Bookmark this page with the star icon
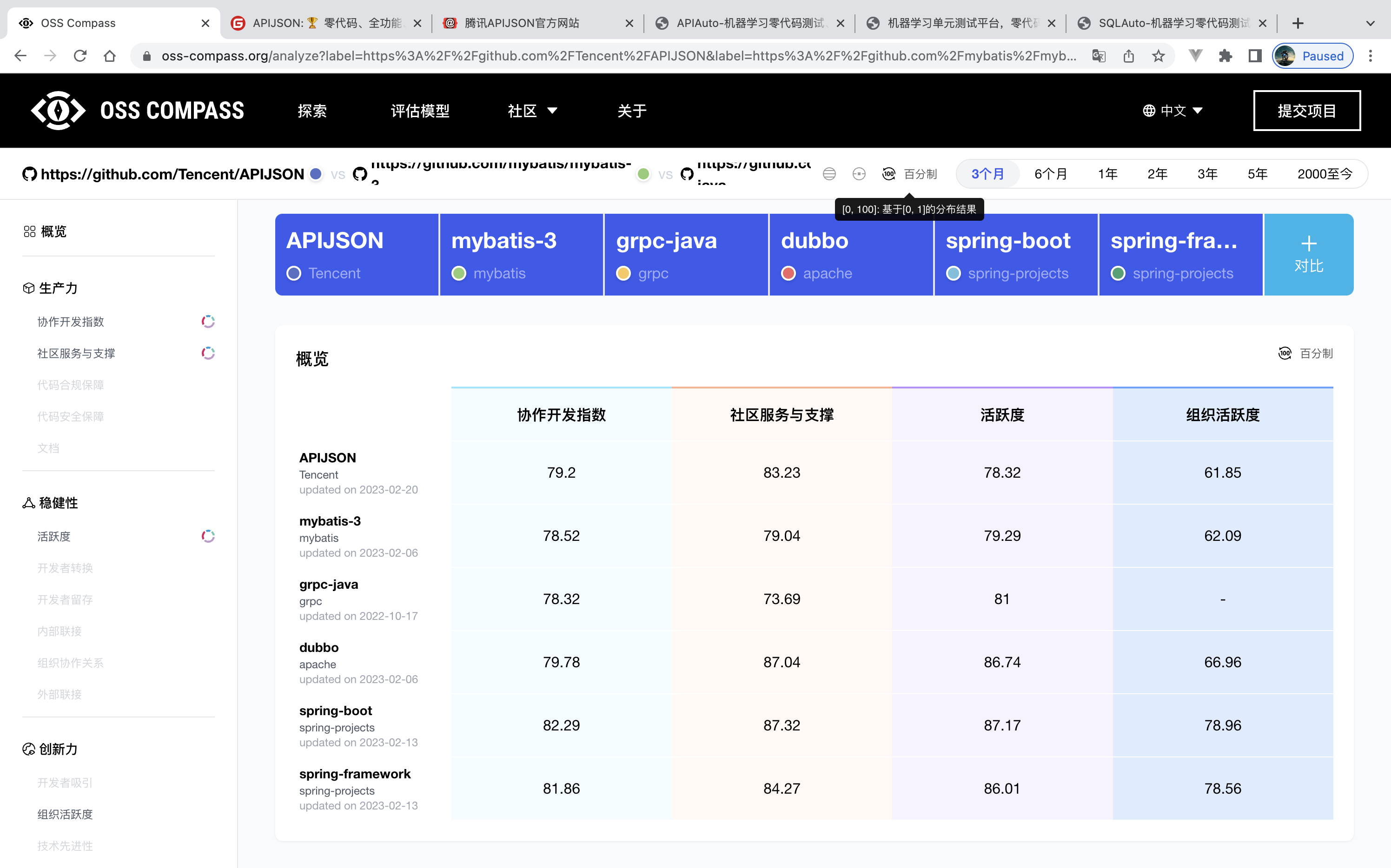 click(1158, 56)
